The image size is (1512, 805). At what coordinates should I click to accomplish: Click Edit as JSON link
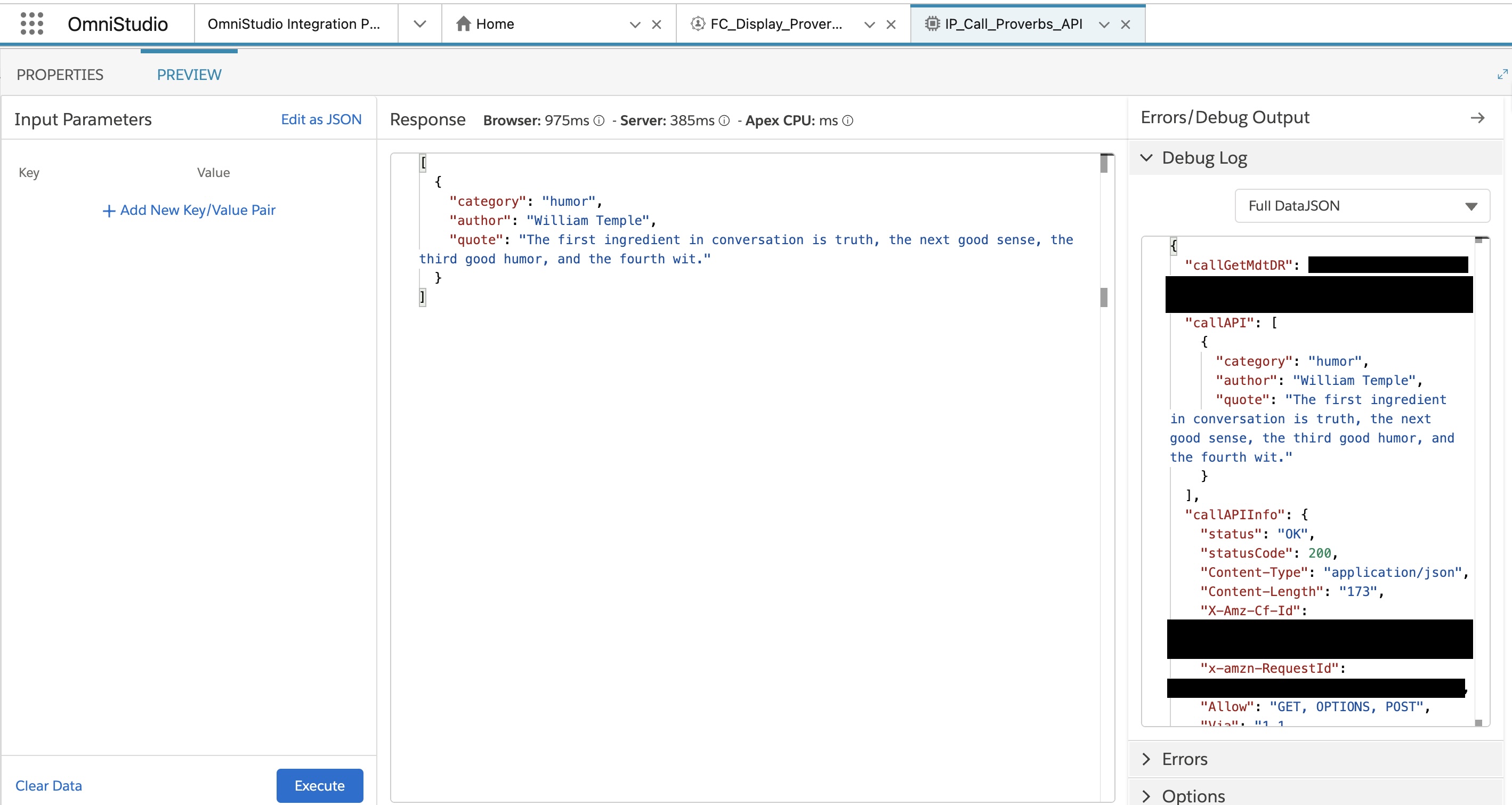(x=321, y=119)
